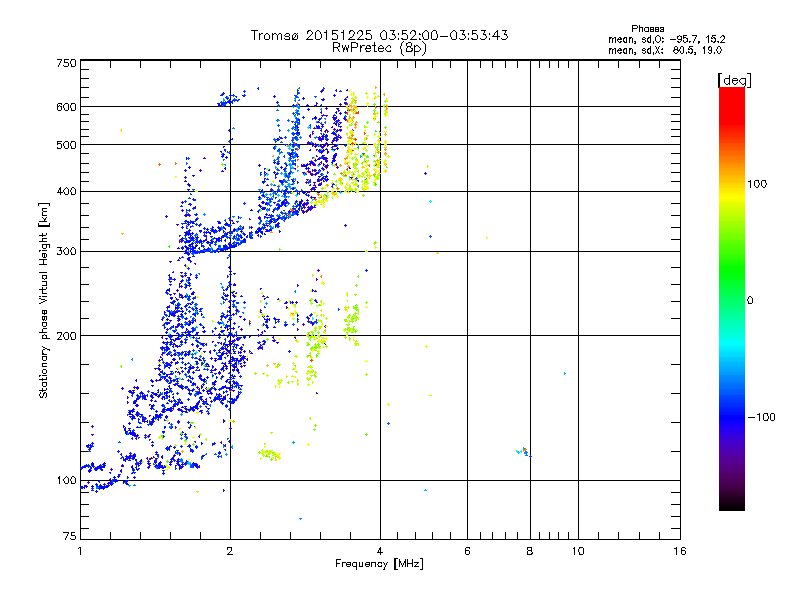The image size is (800, 600).
Task: Click the x-axis label '6'
Action: point(467,551)
